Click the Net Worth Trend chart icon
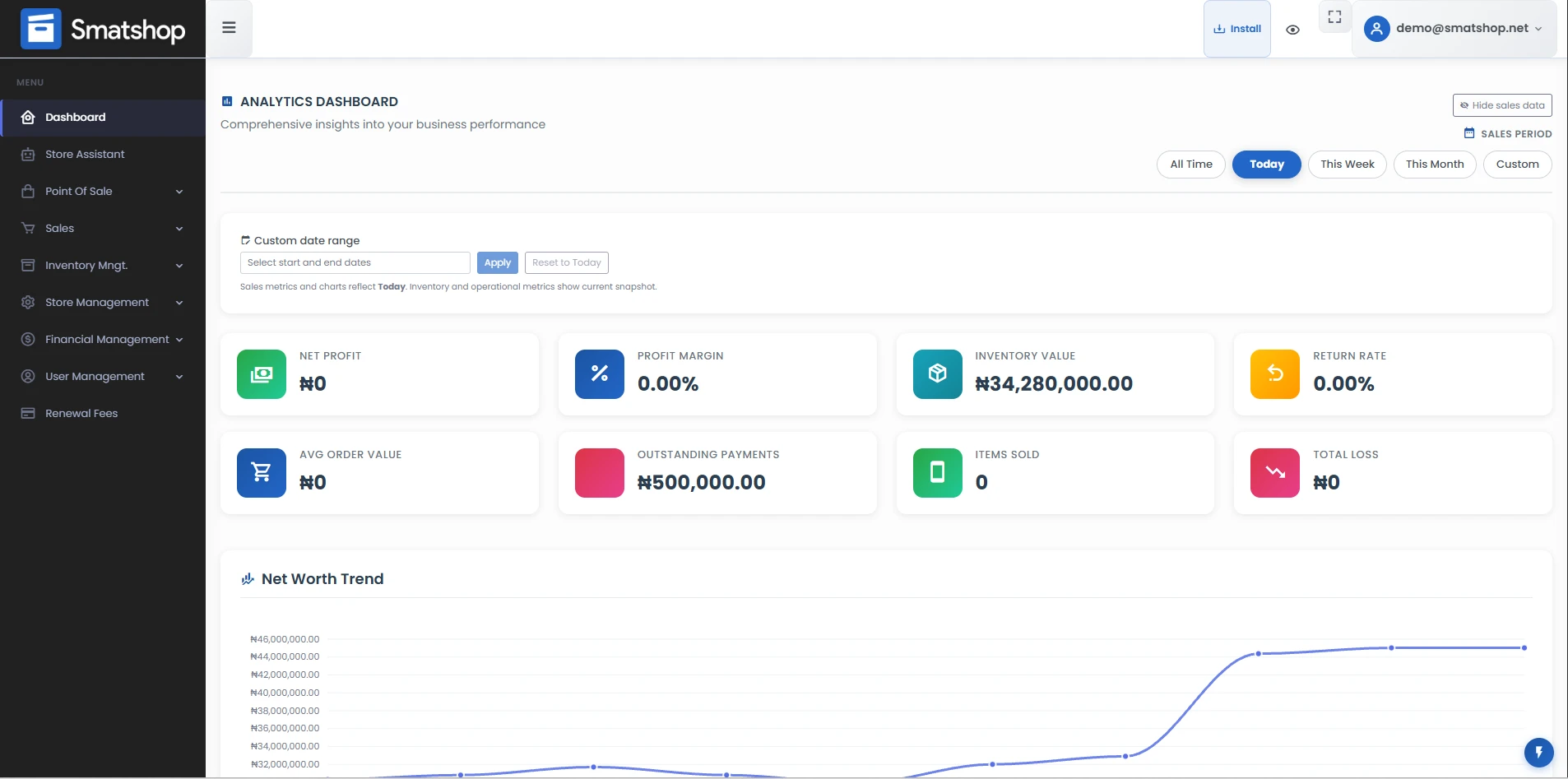This screenshot has height=779, width=1568. click(248, 579)
